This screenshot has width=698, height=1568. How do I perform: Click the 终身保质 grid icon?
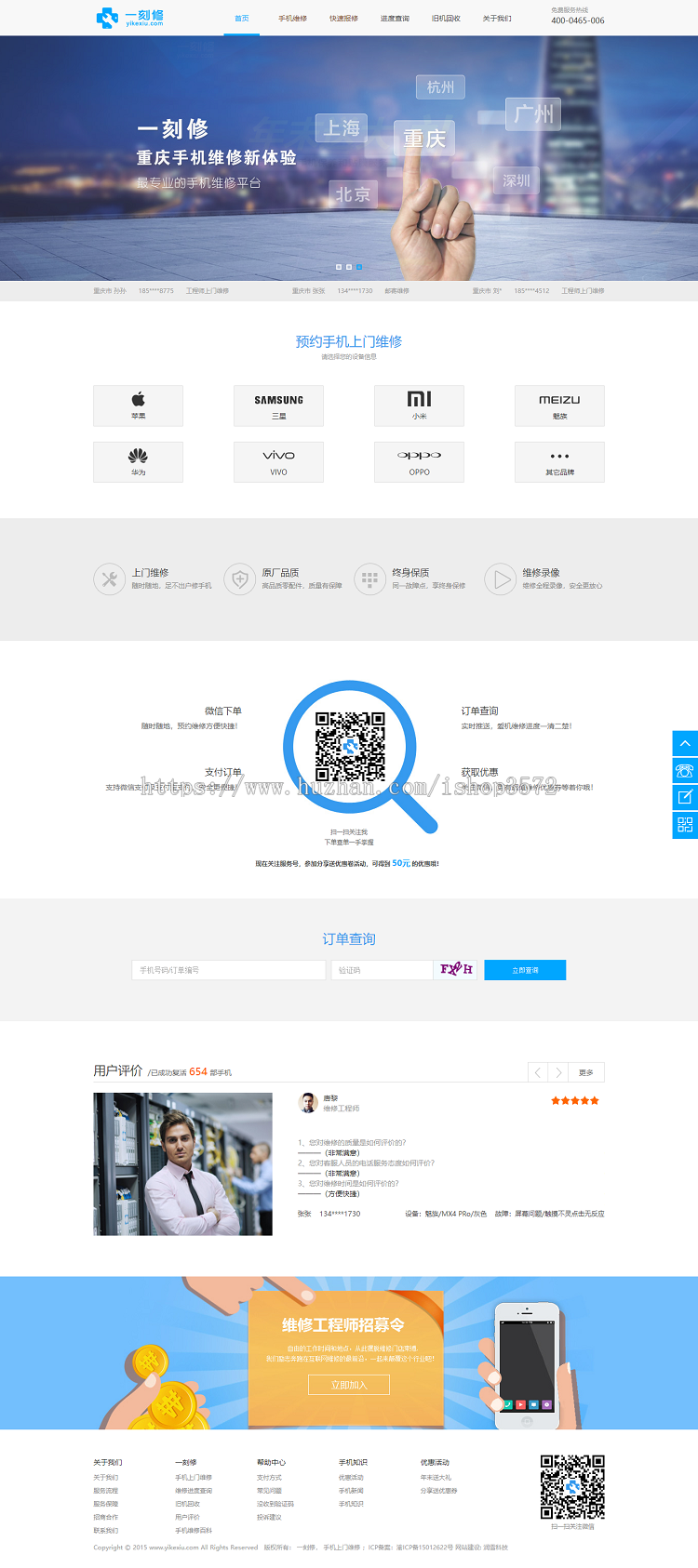pos(369,579)
